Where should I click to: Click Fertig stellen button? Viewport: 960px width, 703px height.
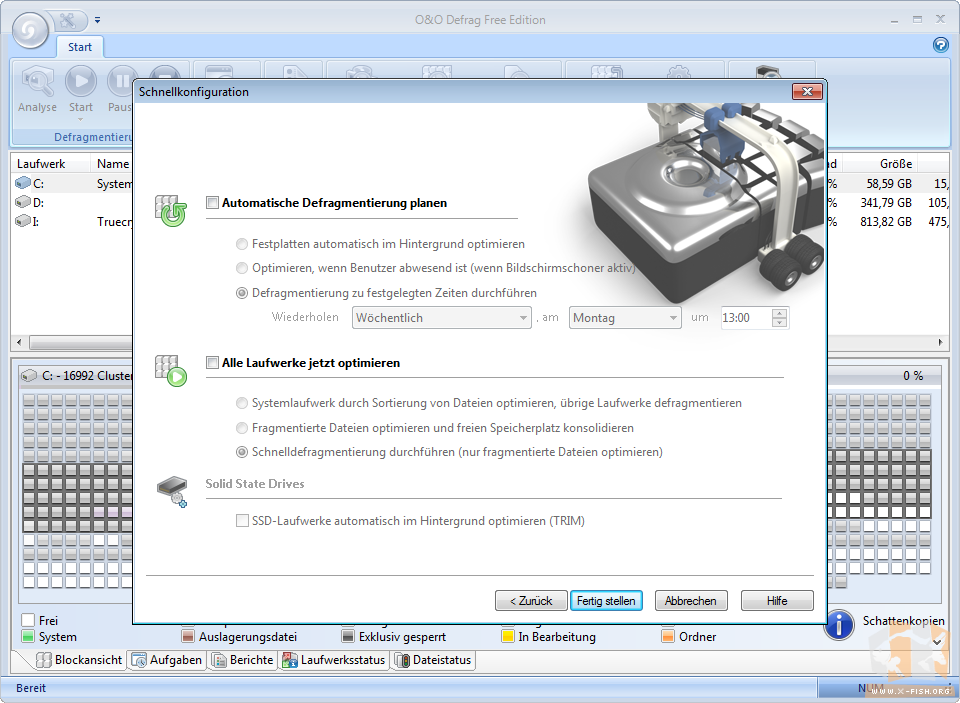click(x=606, y=601)
